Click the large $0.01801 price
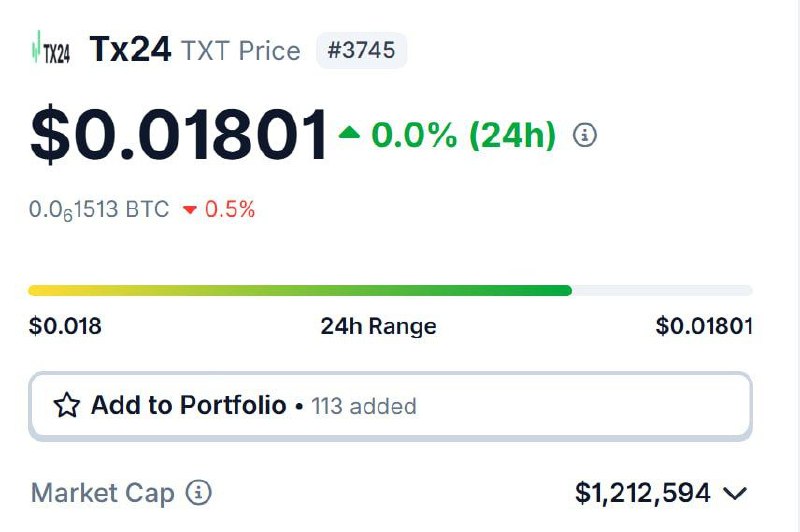The height and width of the screenshot is (532, 800). click(179, 135)
